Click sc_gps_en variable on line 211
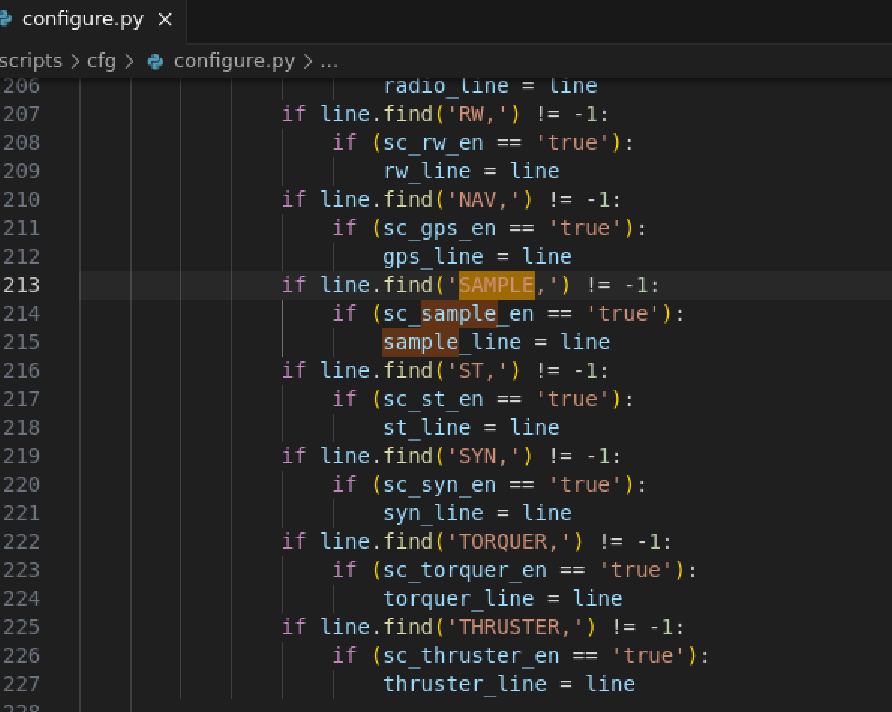Image resolution: width=892 pixels, height=712 pixels. [439, 229]
